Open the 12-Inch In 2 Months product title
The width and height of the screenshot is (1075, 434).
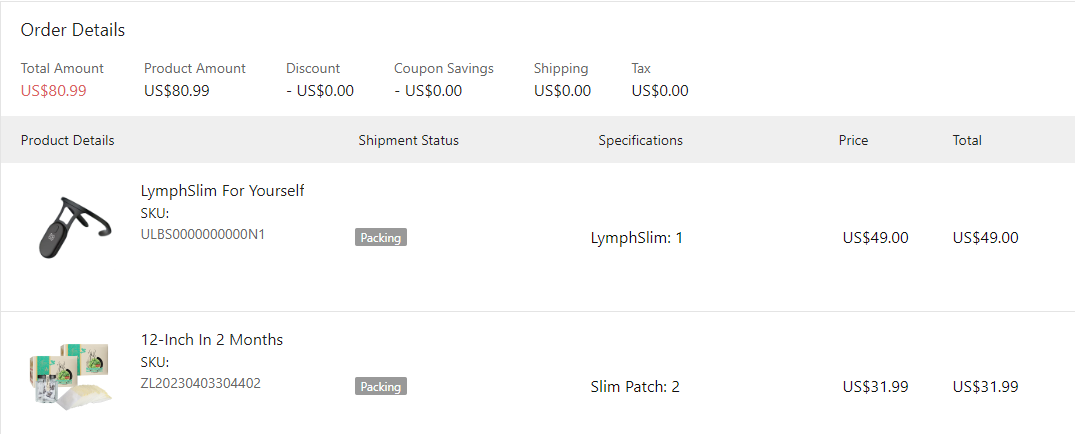(211, 339)
